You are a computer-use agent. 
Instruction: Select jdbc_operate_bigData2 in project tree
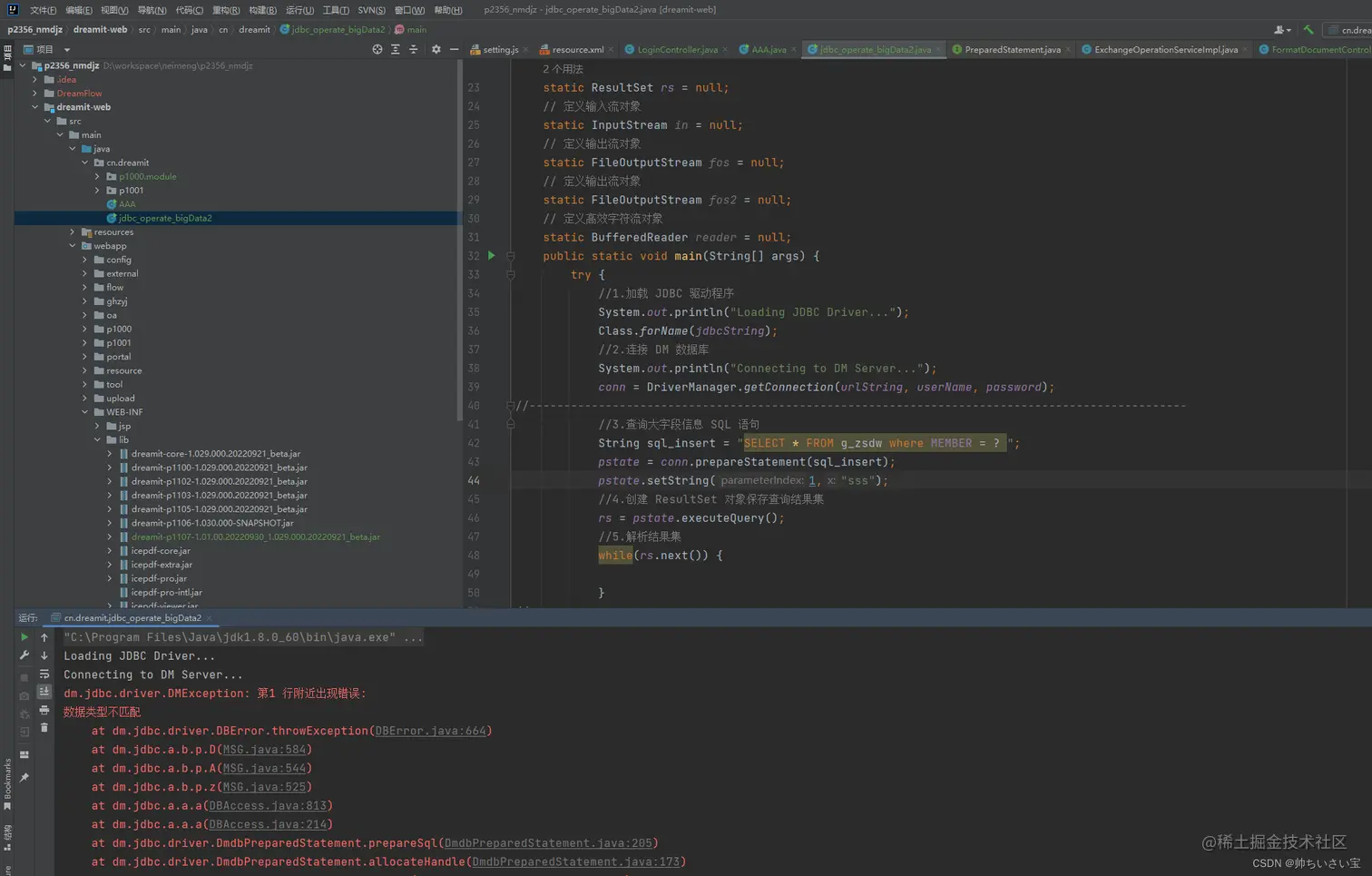point(165,218)
